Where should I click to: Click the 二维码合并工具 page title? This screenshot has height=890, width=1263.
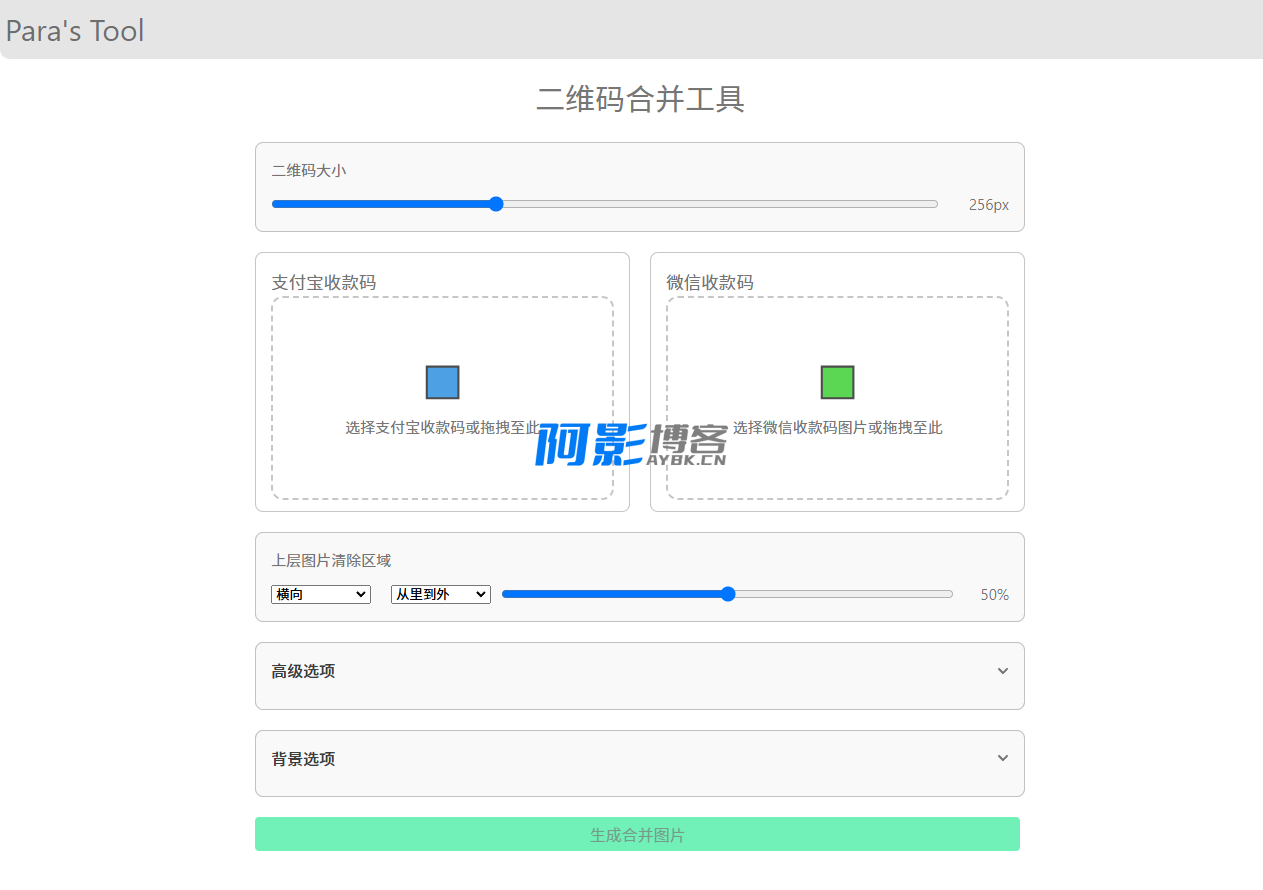[640, 99]
